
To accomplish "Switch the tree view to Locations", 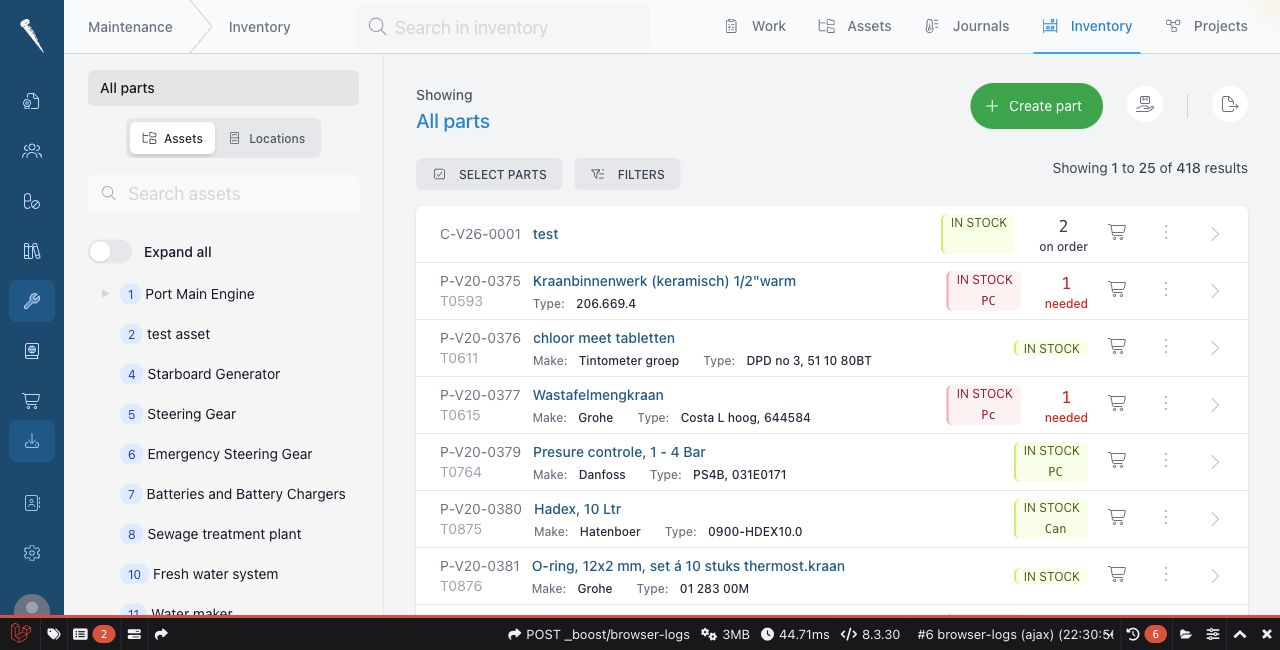I will (267, 139).
